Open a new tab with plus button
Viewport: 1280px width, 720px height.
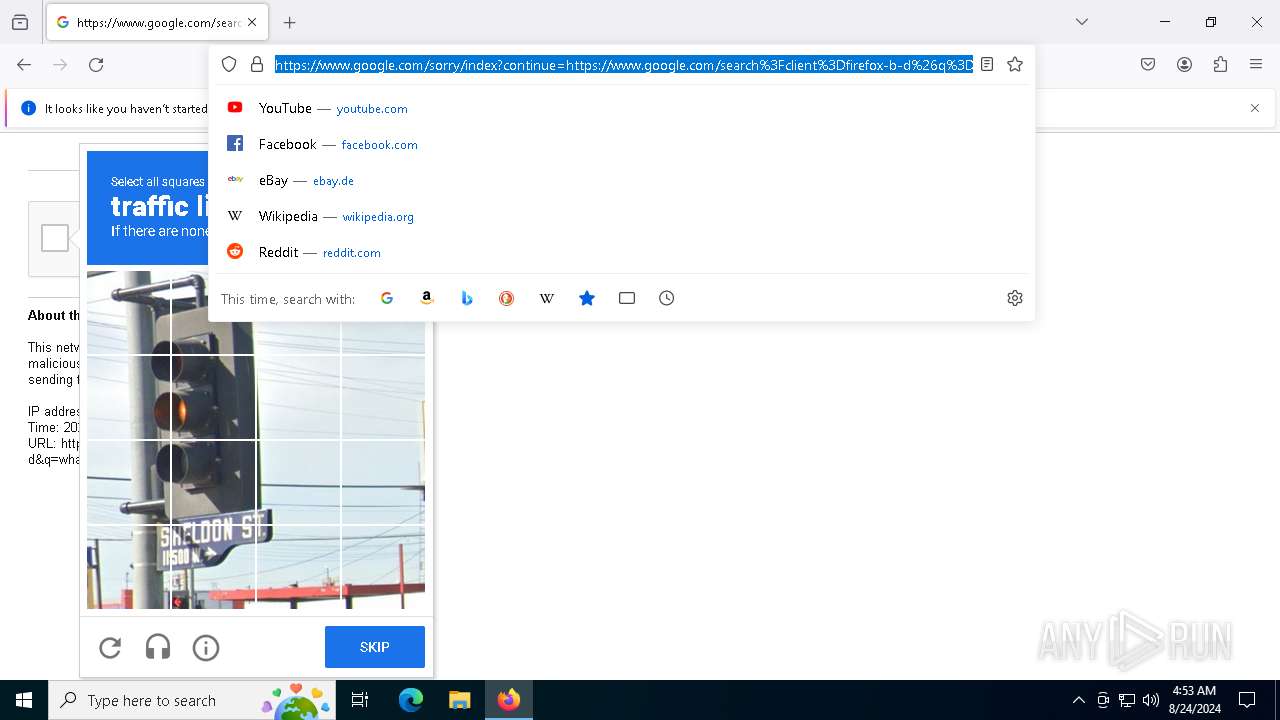point(290,22)
